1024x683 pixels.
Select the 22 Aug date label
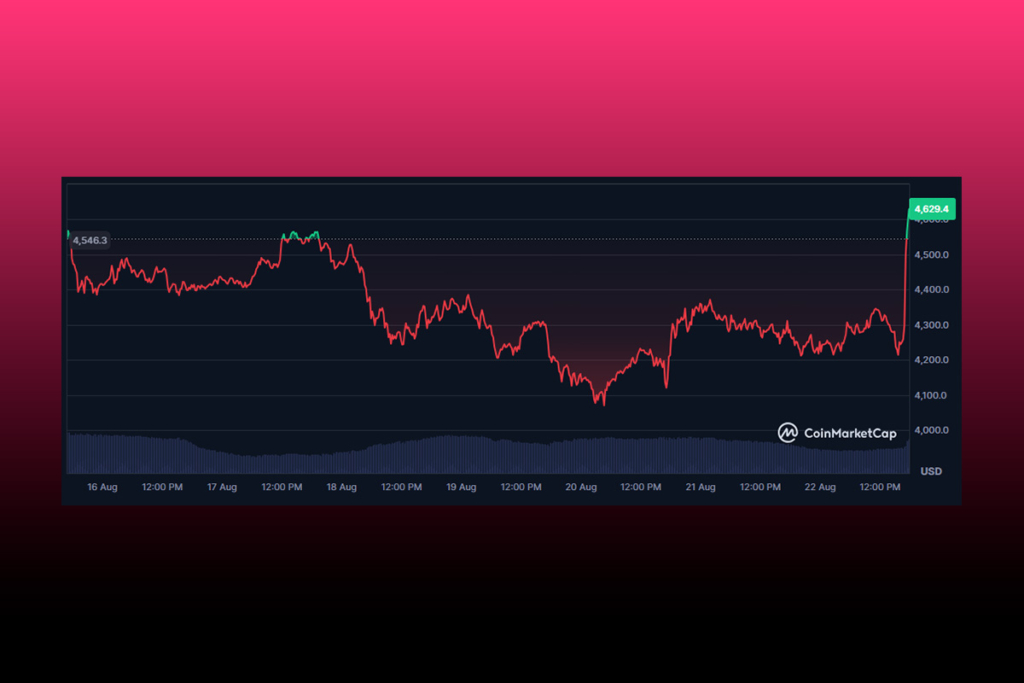820,487
